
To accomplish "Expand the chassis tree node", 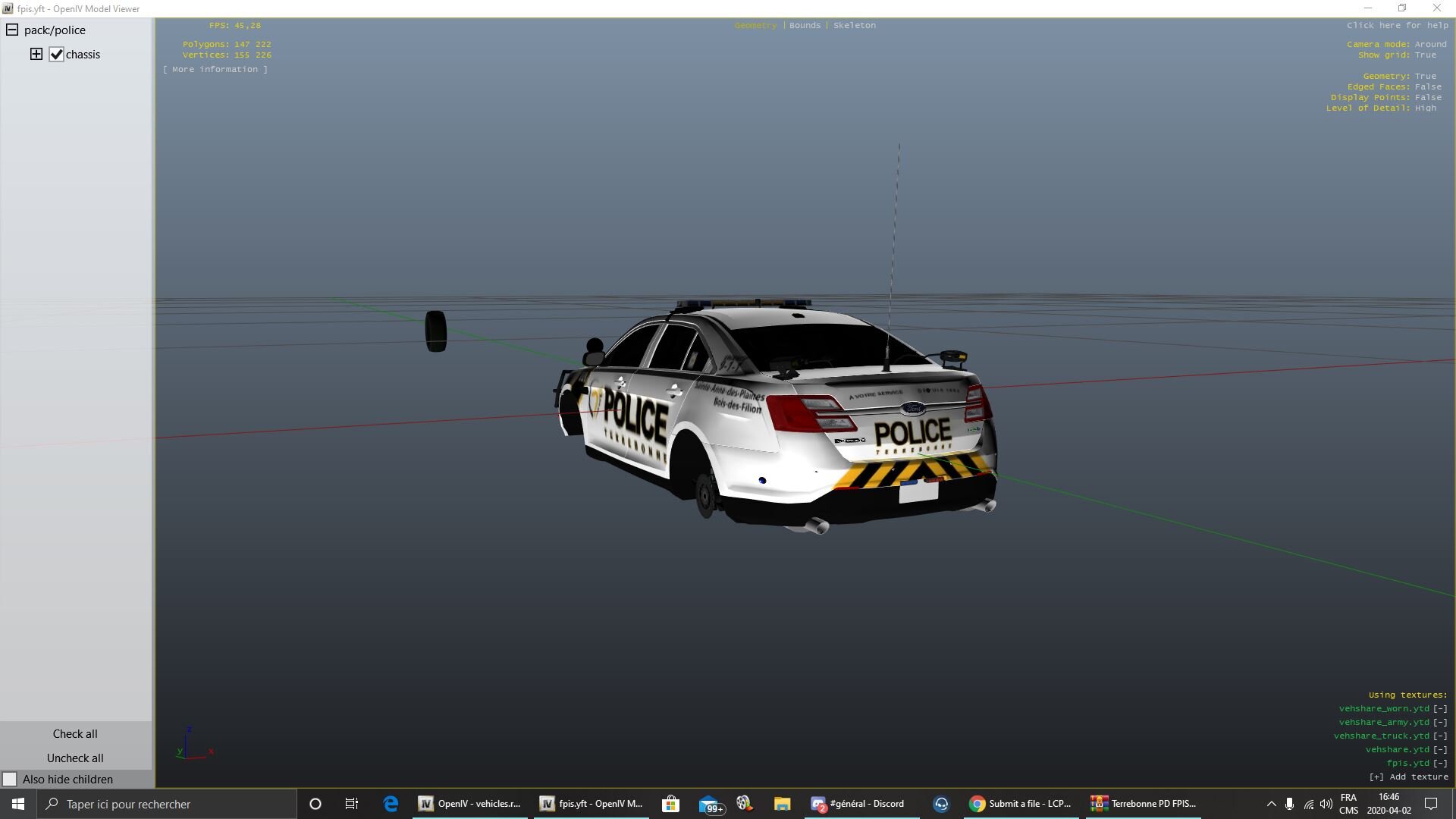I will point(36,54).
